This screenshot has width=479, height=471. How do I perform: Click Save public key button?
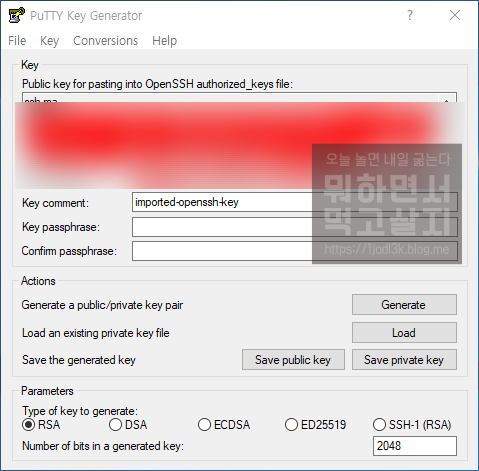[293, 360]
